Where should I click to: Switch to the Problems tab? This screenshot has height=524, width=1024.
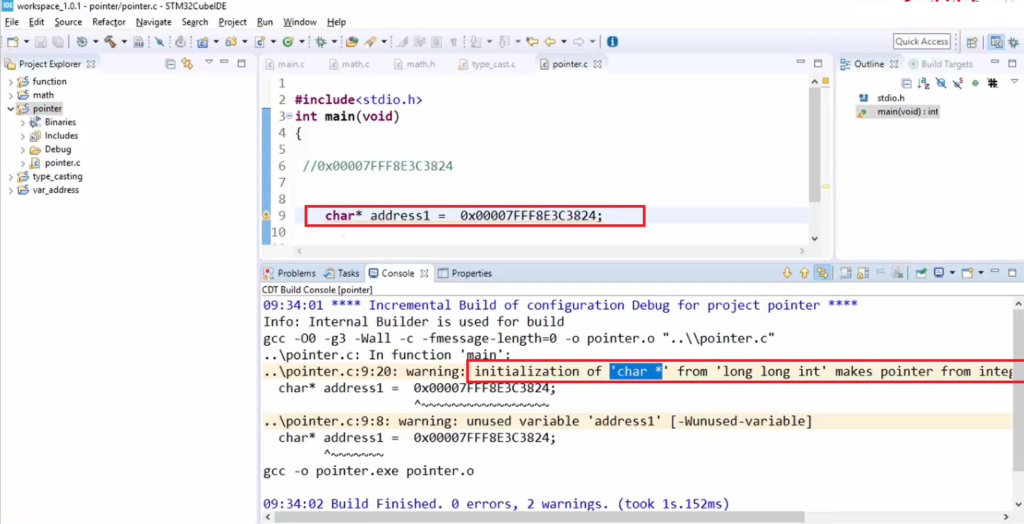coord(290,273)
